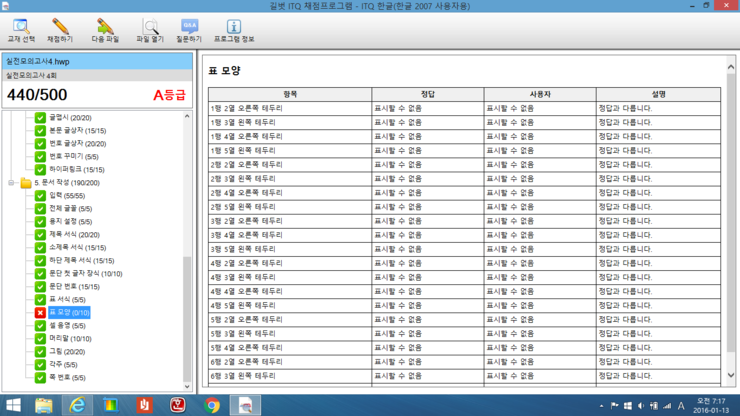Click the red X beside 표 모양 (0/10)

[41, 313]
